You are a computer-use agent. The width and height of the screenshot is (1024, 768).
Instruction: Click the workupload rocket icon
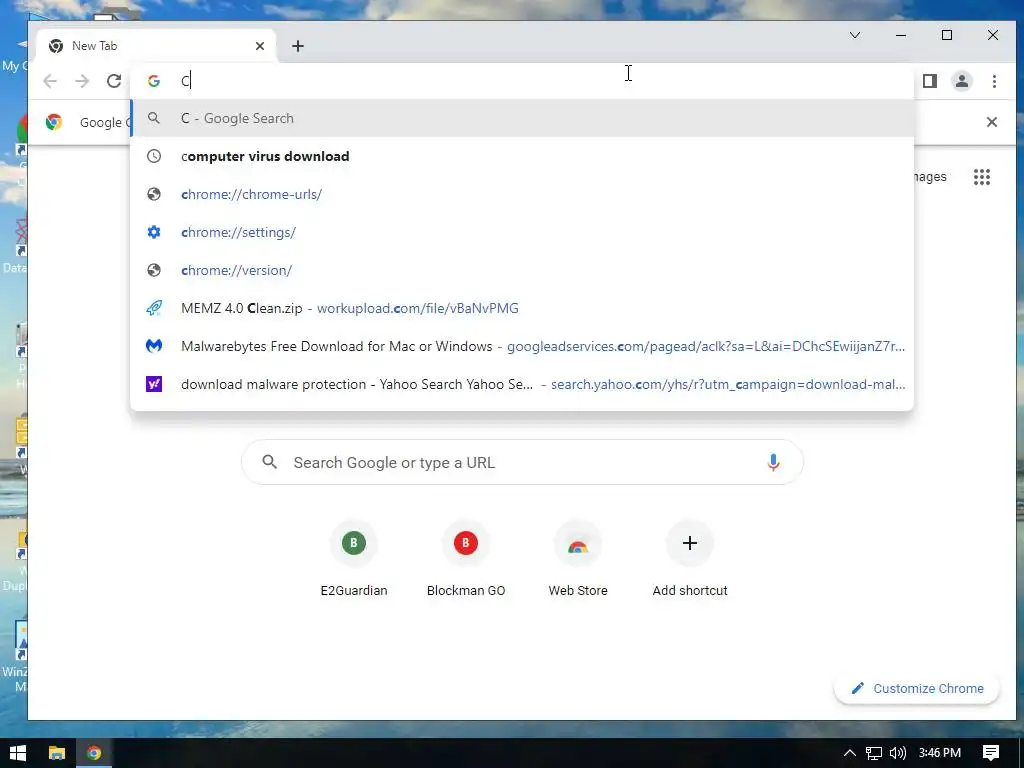point(154,308)
